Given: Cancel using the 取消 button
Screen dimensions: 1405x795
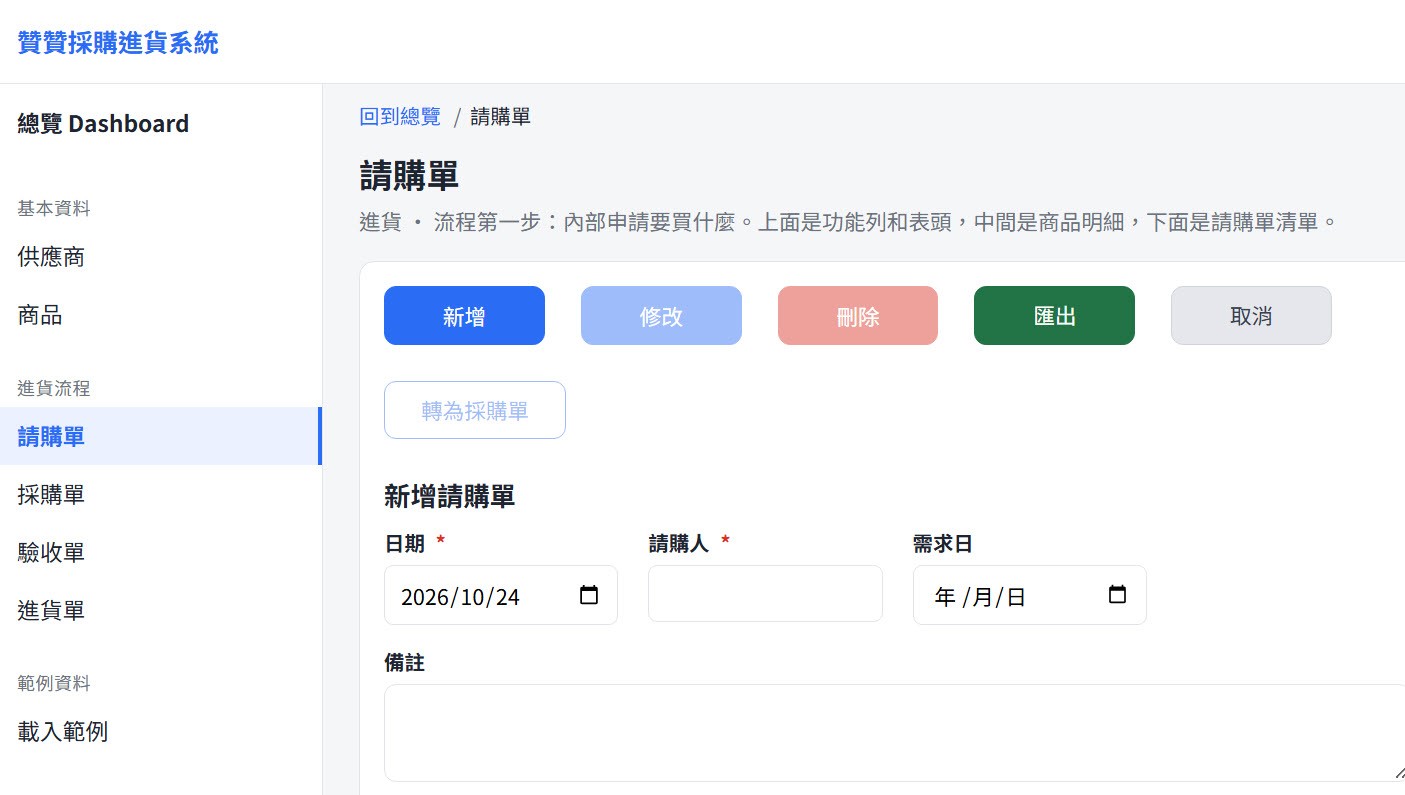Looking at the screenshot, I should point(1251,316).
